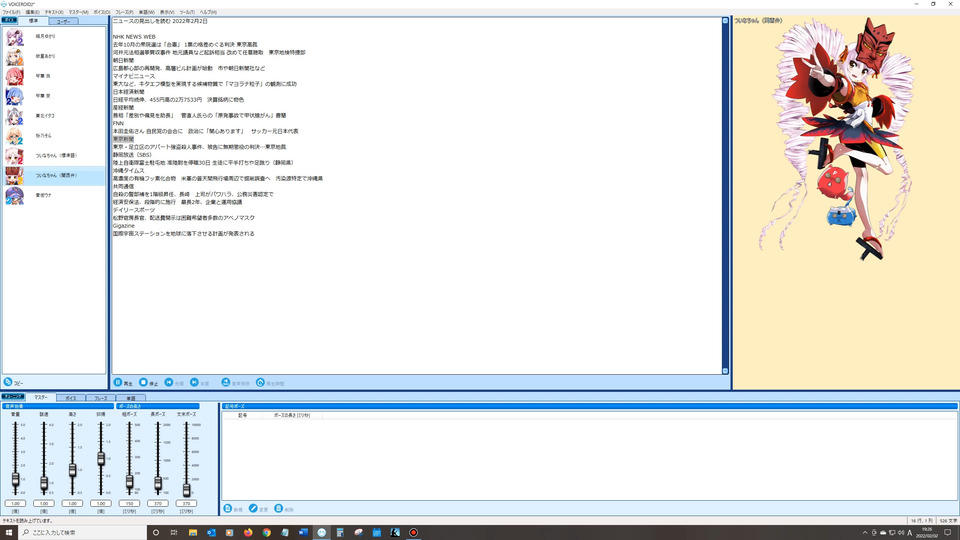Click the 文末ポーズ value input field
The height and width of the screenshot is (540, 960).
click(186, 503)
